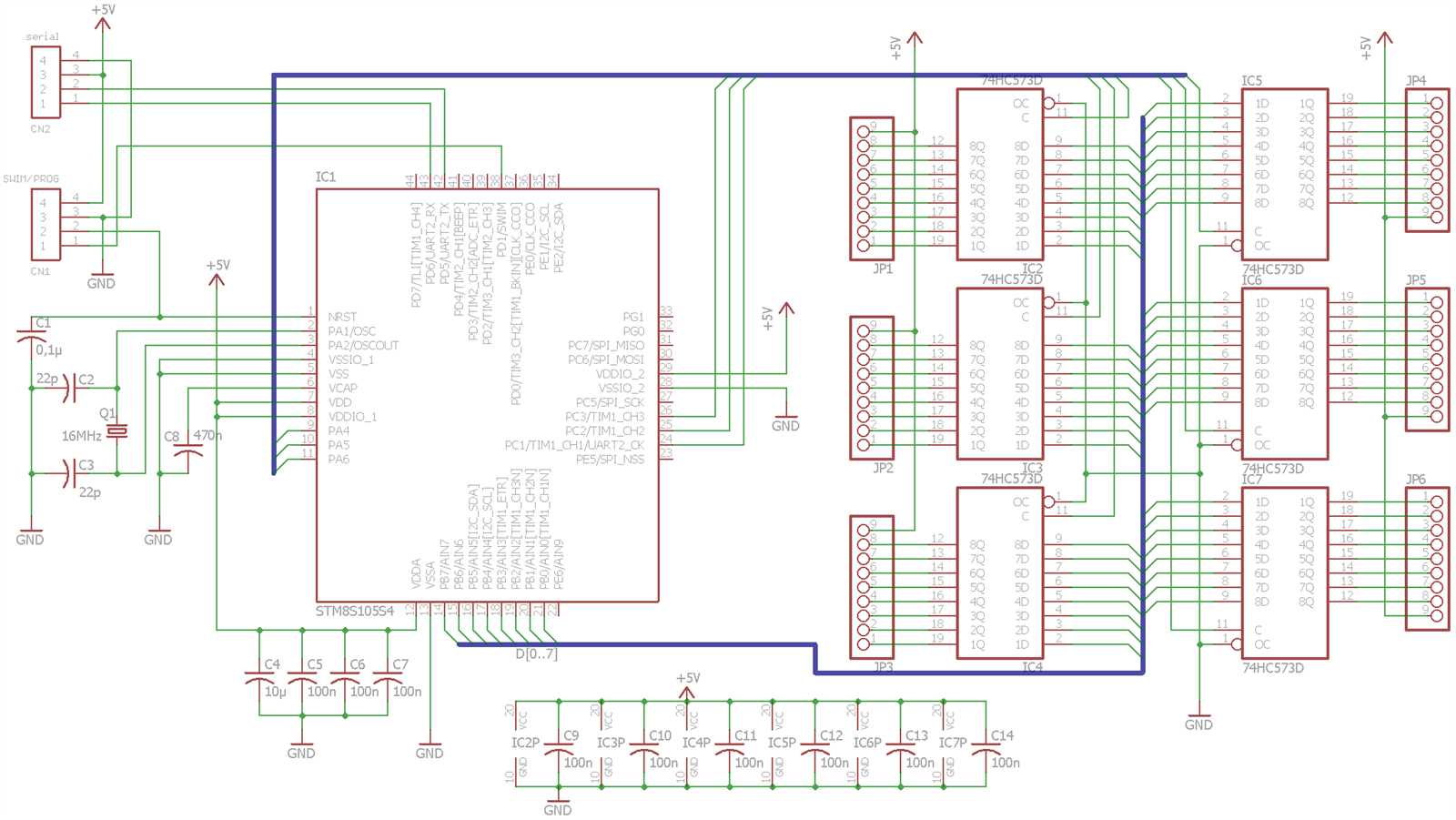1456x820 pixels.
Task: Select the D[0..7] bus label
Action: (536, 653)
